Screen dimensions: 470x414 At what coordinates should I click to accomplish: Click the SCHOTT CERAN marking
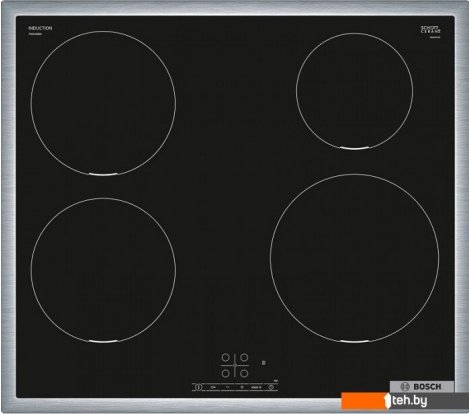[431, 29]
